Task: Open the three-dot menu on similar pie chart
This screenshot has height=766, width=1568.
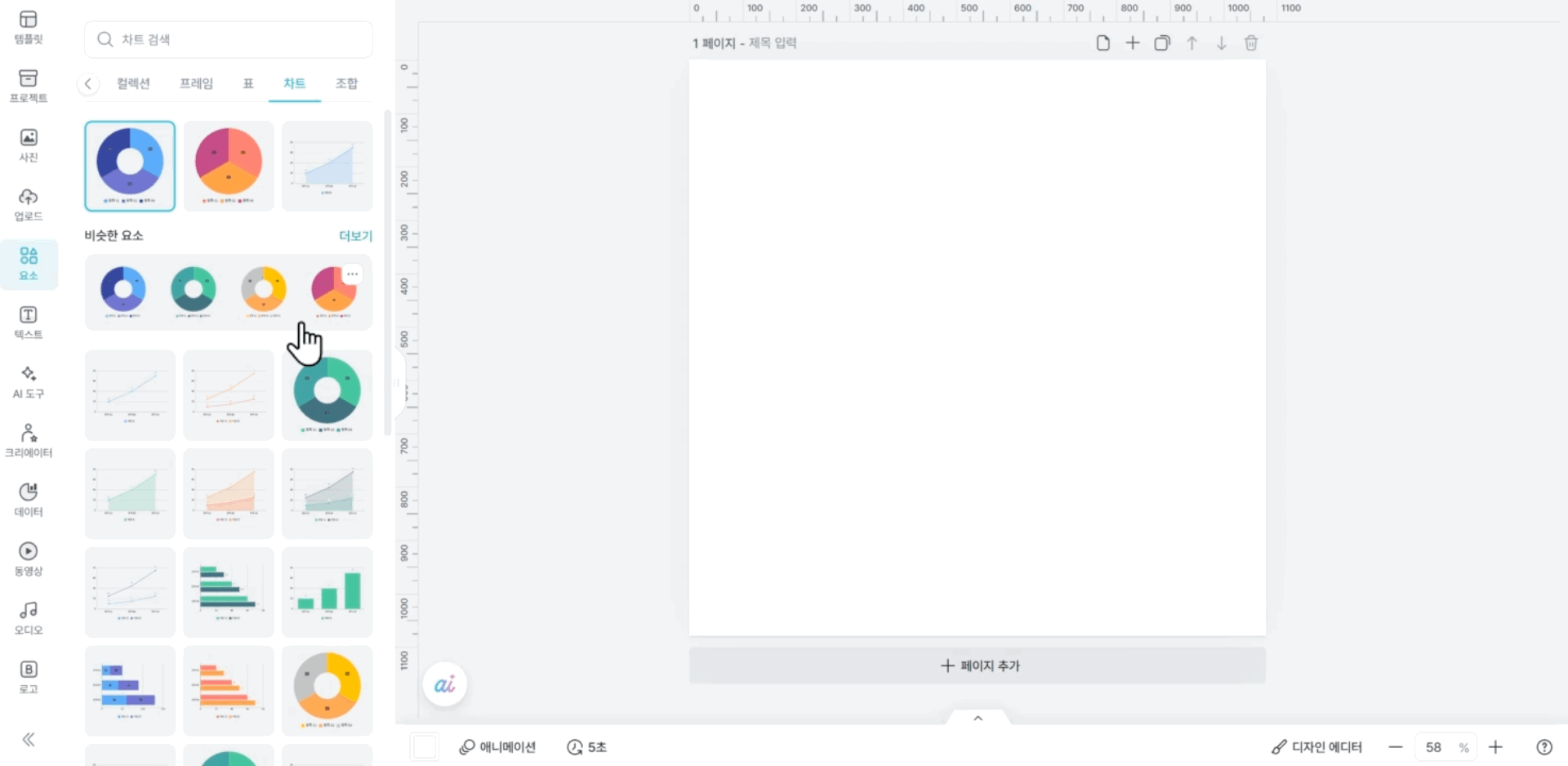Action: click(x=352, y=274)
